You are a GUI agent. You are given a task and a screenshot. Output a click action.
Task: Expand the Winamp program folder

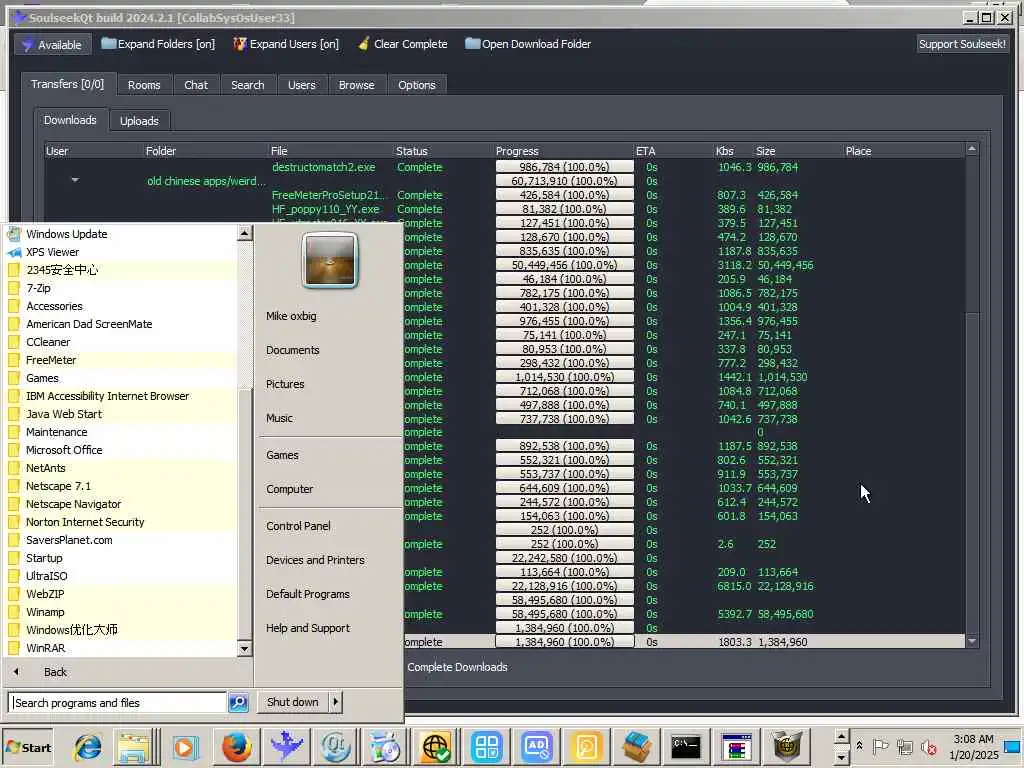(x=45, y=612)
